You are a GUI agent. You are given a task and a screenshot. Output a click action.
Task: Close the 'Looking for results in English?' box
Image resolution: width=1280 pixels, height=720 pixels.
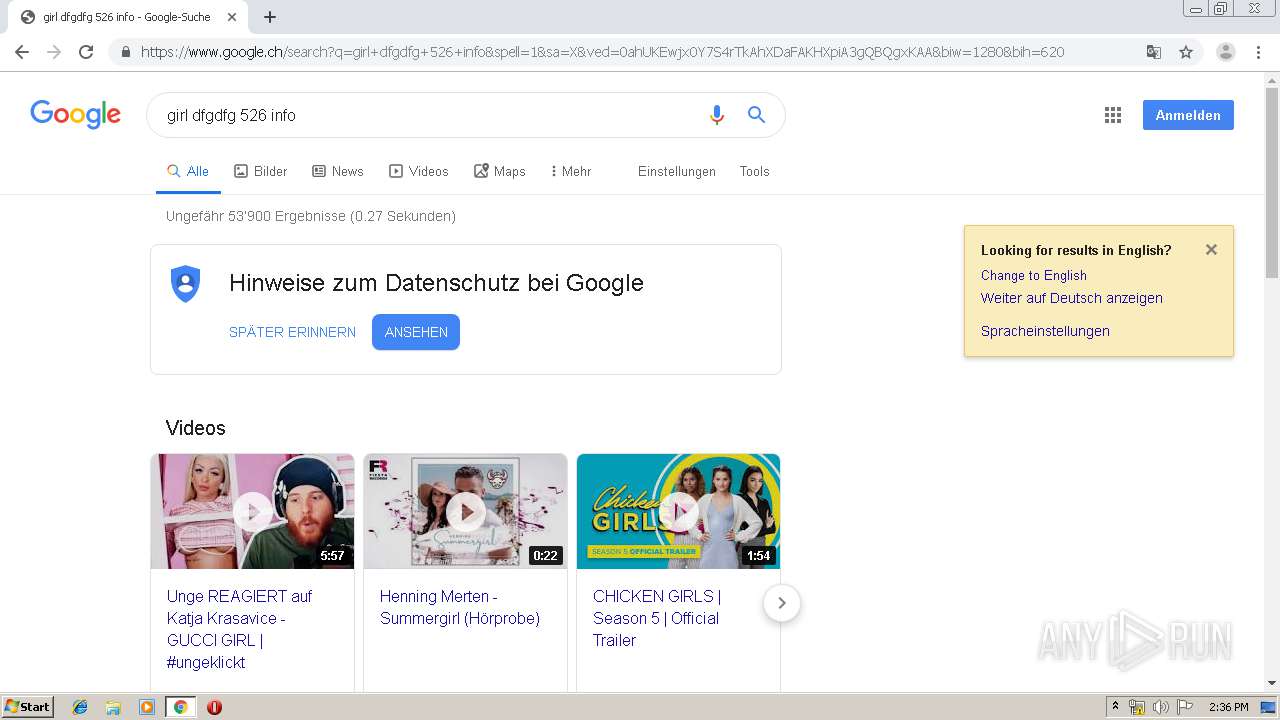tap(1211, 250)
